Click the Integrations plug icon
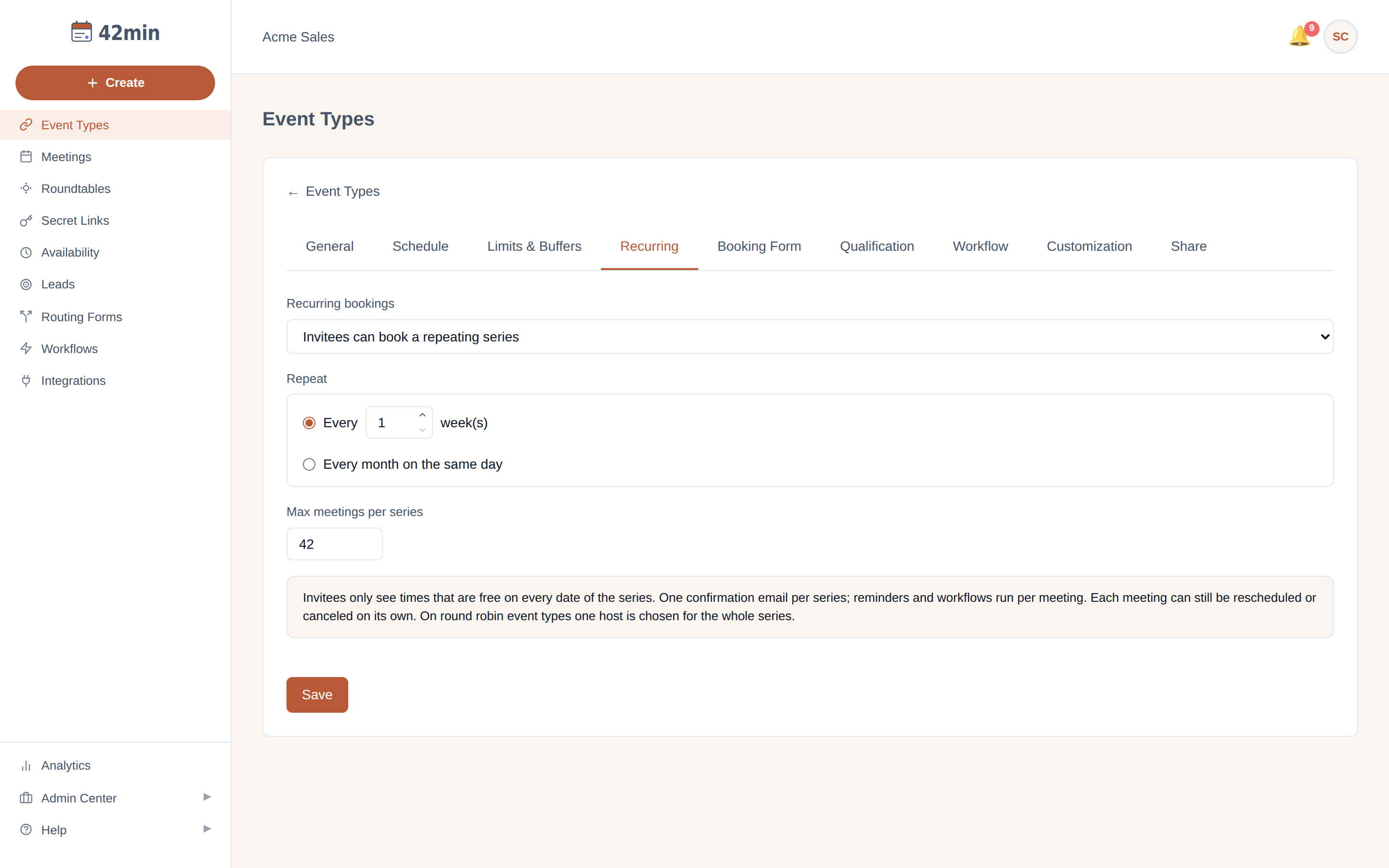 tap(26, 380)
